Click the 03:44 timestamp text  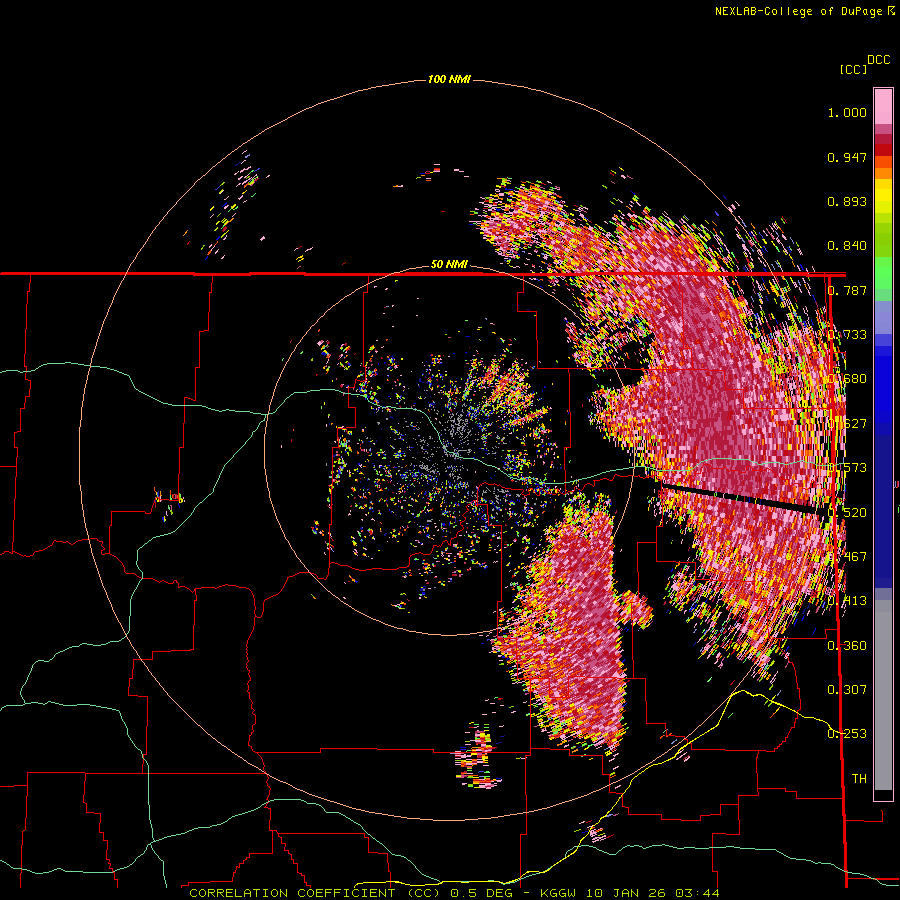[x=697, y=893]
